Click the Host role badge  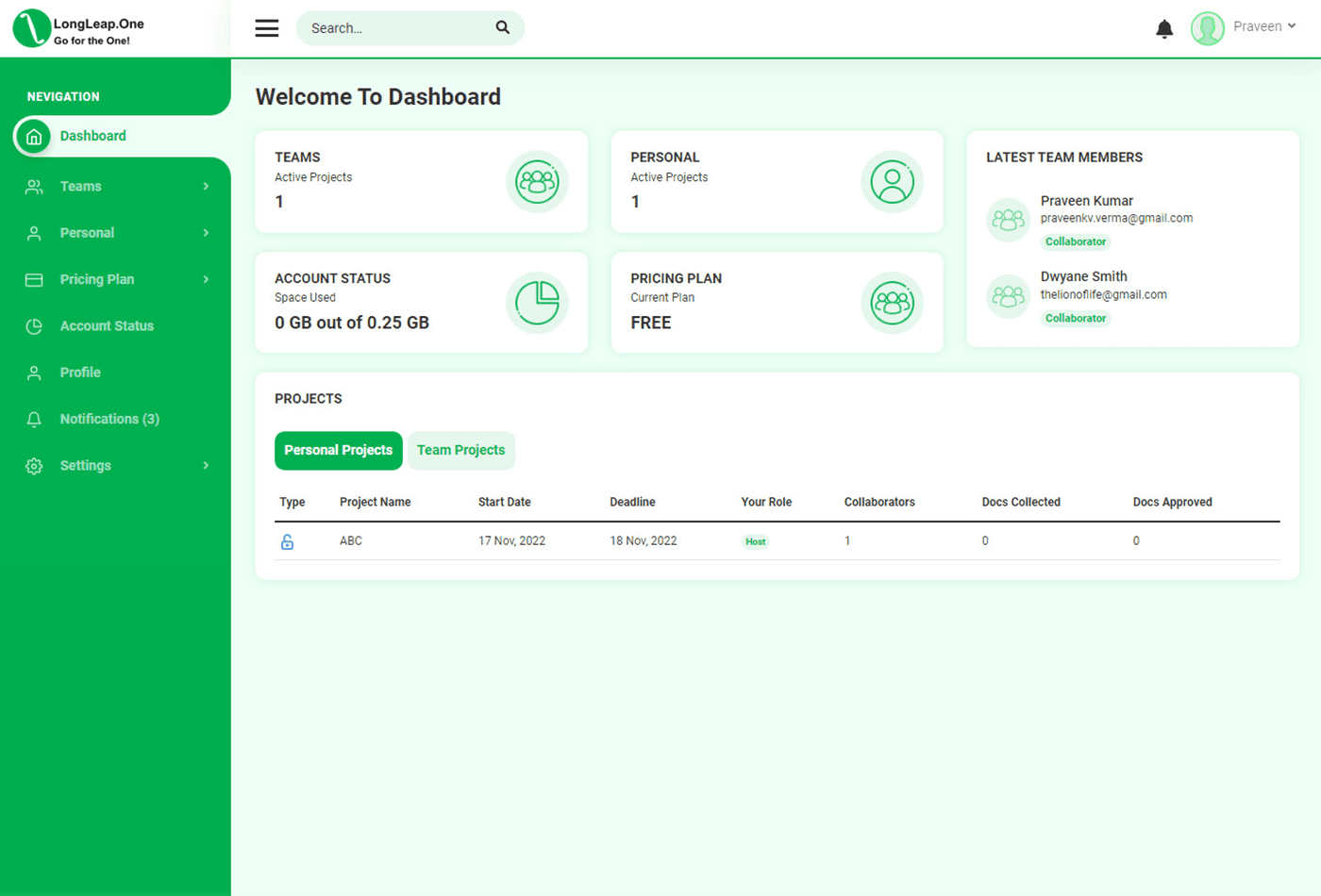[x=756, y=542]
